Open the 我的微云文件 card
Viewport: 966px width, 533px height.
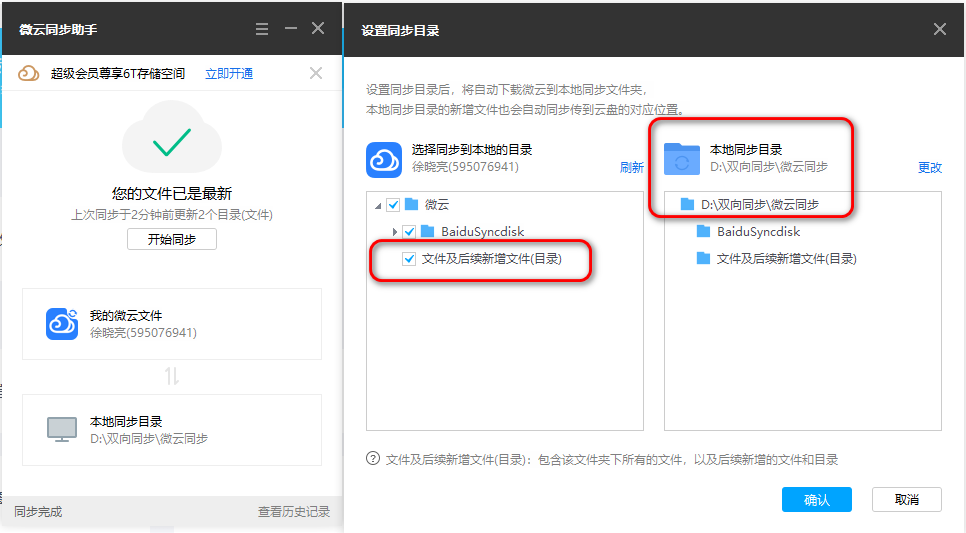click(x=172, y=323)
